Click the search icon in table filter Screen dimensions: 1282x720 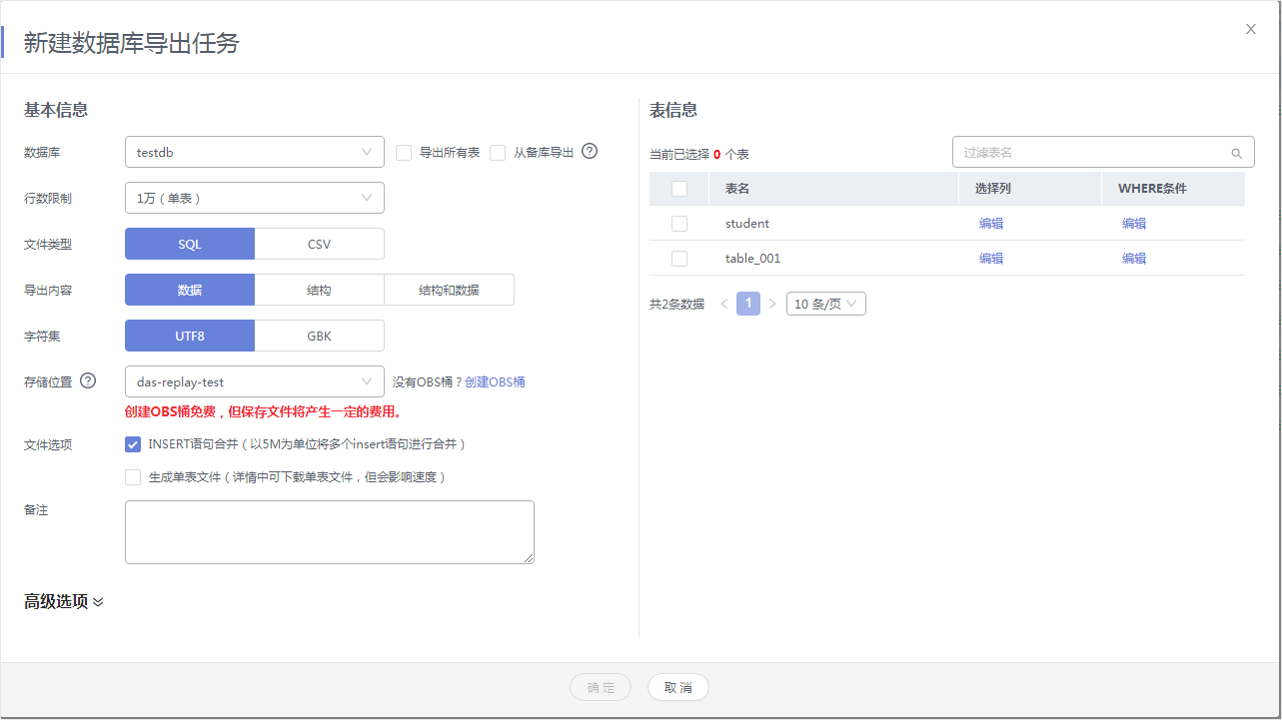pos(1237,153)
